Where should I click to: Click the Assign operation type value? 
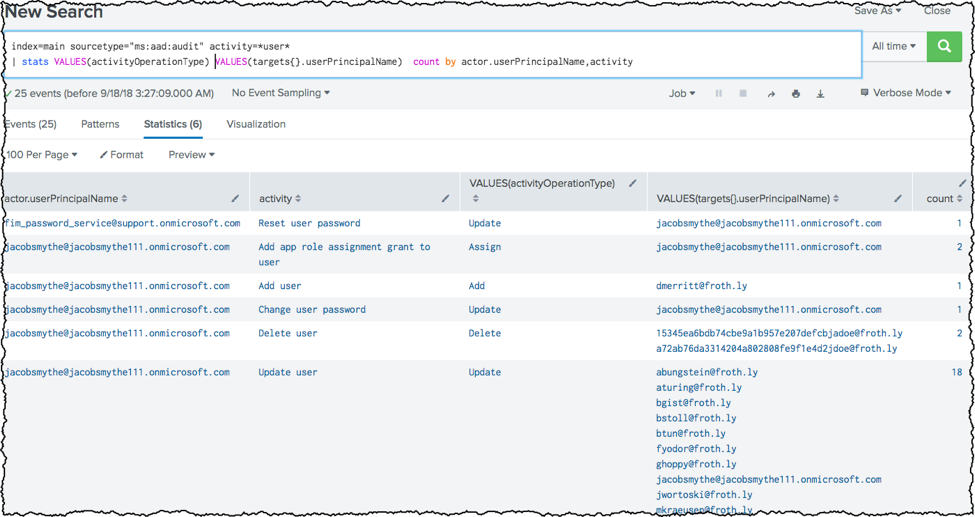tap(485, 247)
